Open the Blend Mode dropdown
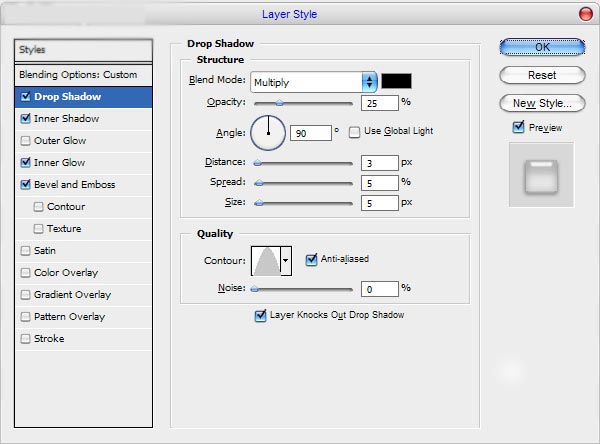600x444 pixels. tap(313, 82)
